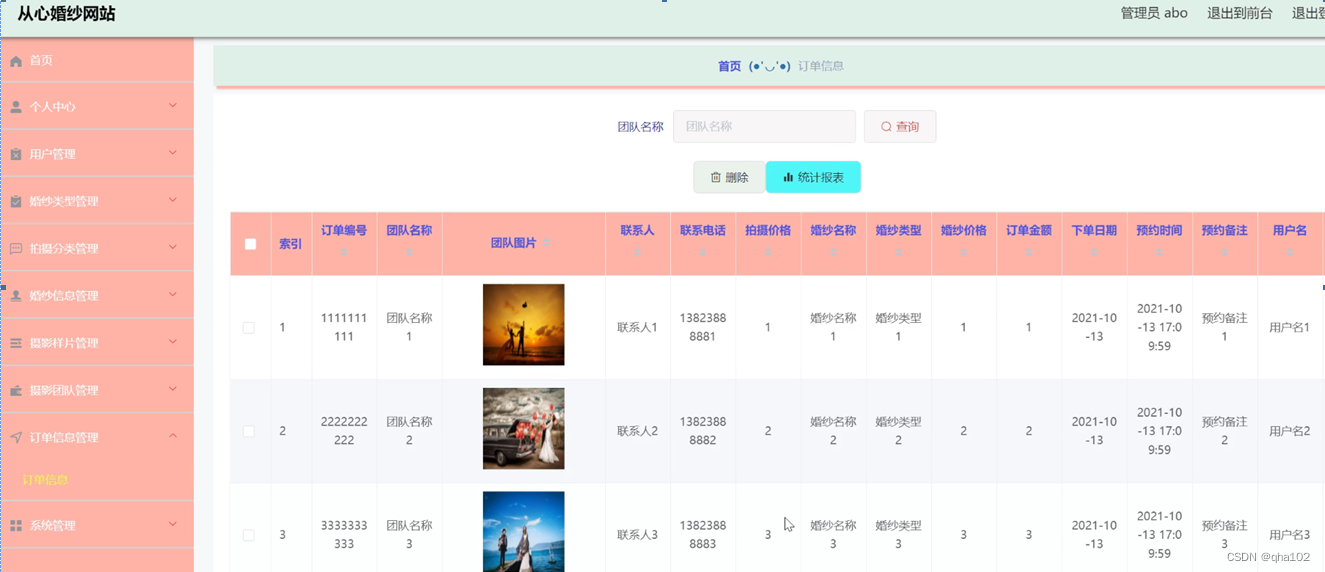
Task: Click the 订单信息 breadcrumb text
Action: click(821, 66)
